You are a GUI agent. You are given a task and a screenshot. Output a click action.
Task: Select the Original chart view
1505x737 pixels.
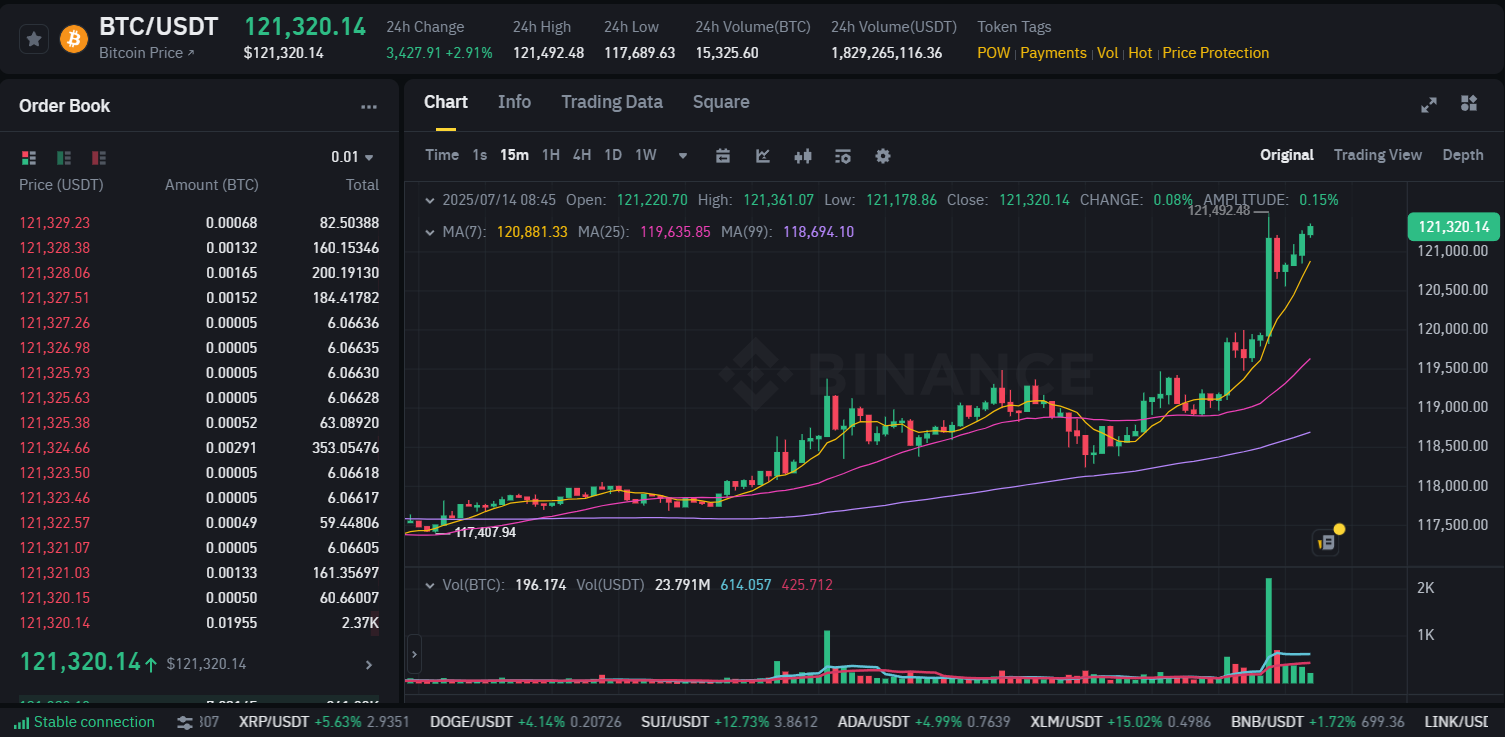click(1287, 155)
